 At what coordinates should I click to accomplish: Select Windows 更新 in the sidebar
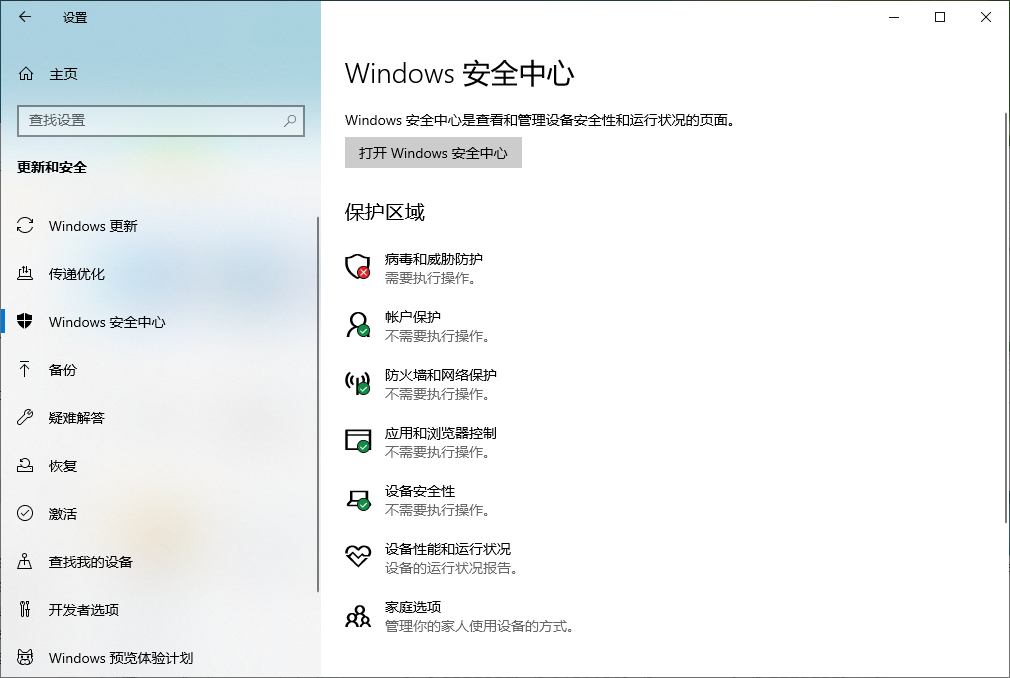[92, 226]
